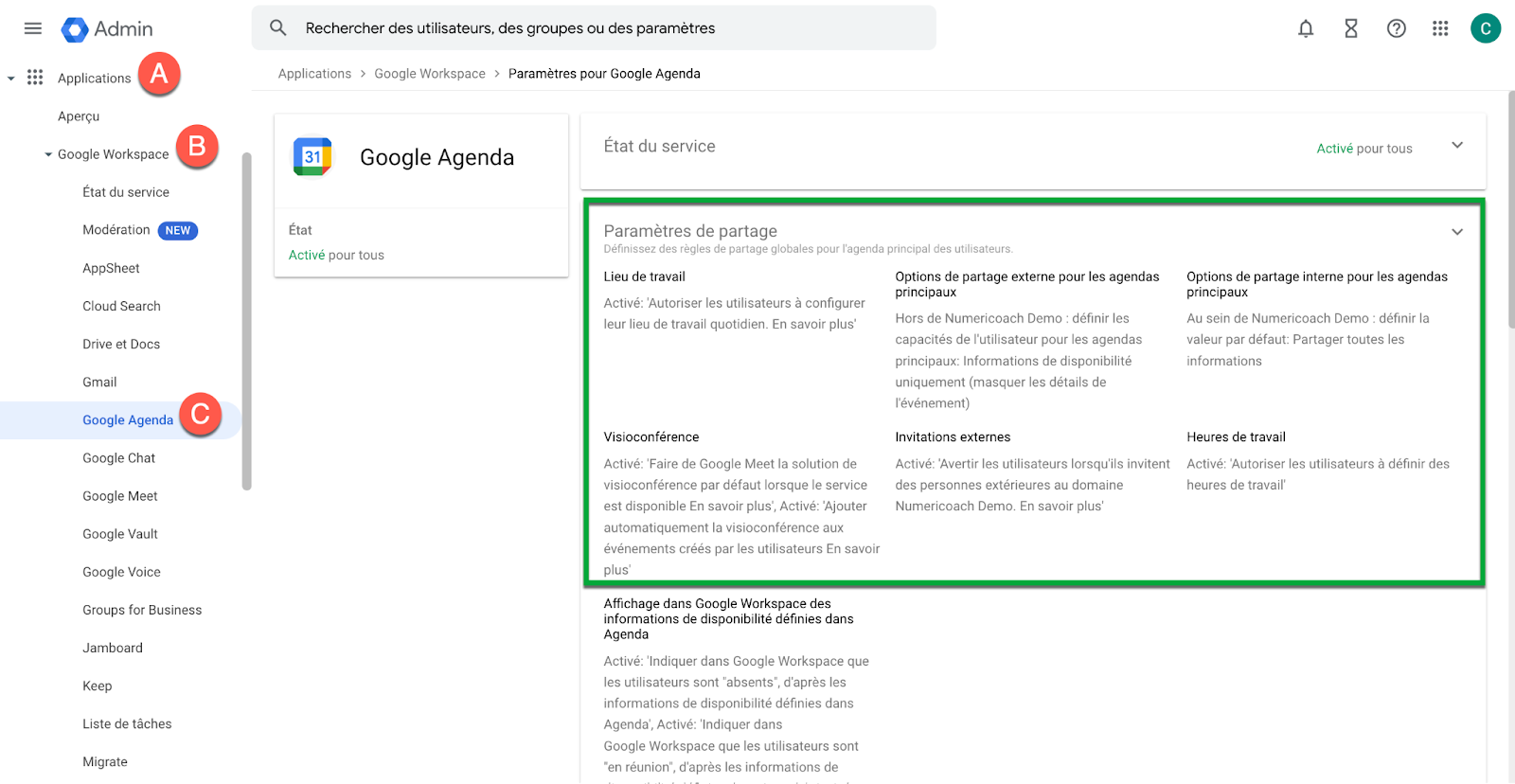Go to Google Workspace breadcrumb
The width and height of the screenshot is (1515, 784).
(x=430, y=74)
